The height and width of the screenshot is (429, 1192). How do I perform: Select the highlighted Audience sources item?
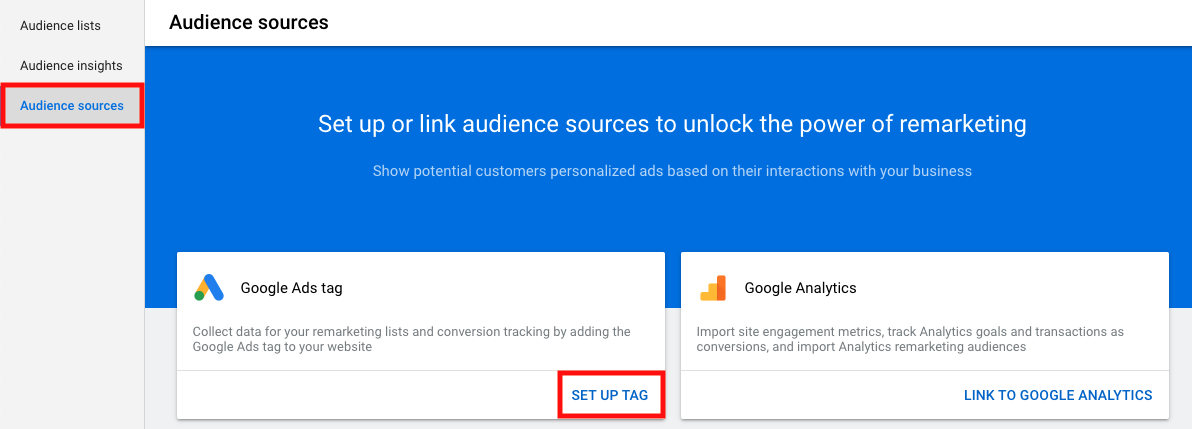[72, 106]
